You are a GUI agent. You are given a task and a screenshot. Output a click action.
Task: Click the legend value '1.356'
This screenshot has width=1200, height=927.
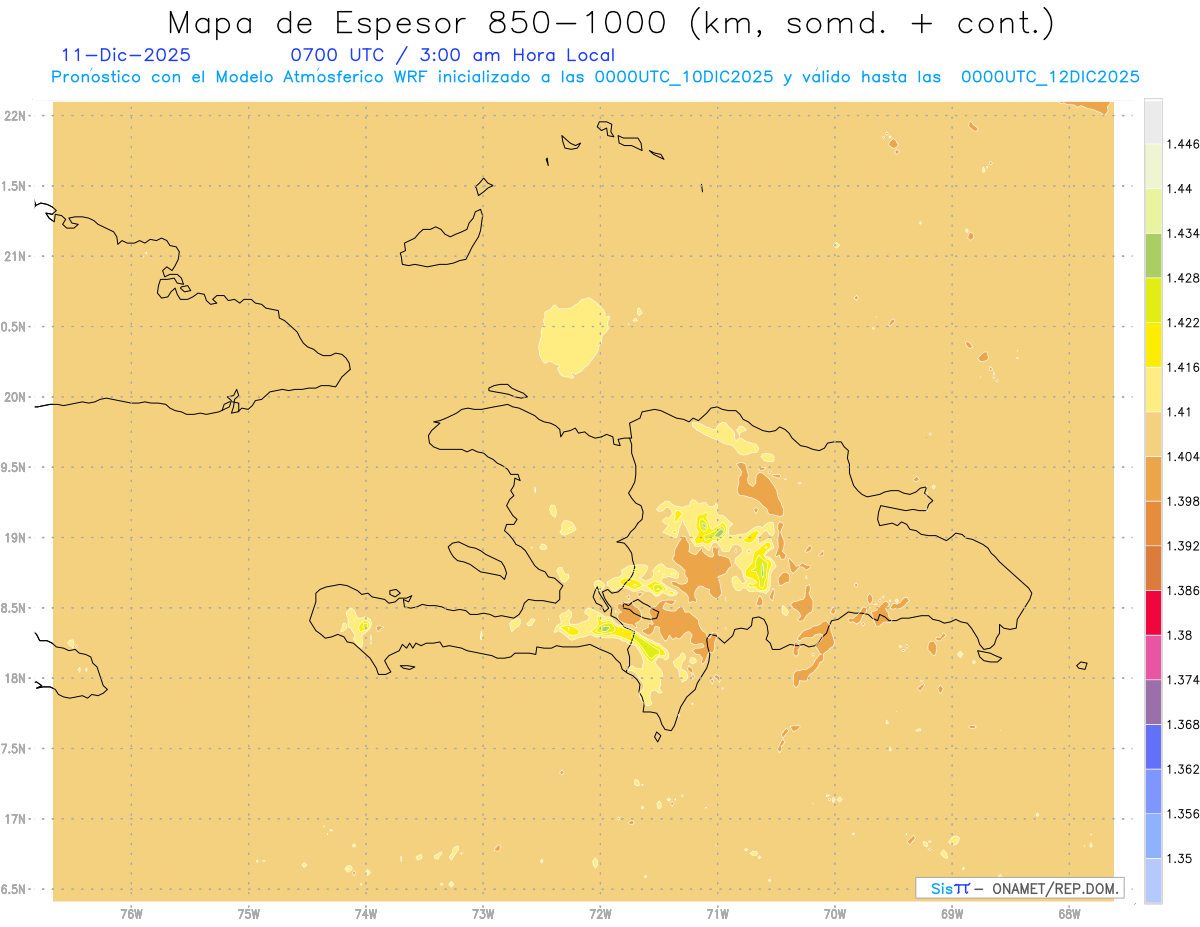[x=1182, y=814]
